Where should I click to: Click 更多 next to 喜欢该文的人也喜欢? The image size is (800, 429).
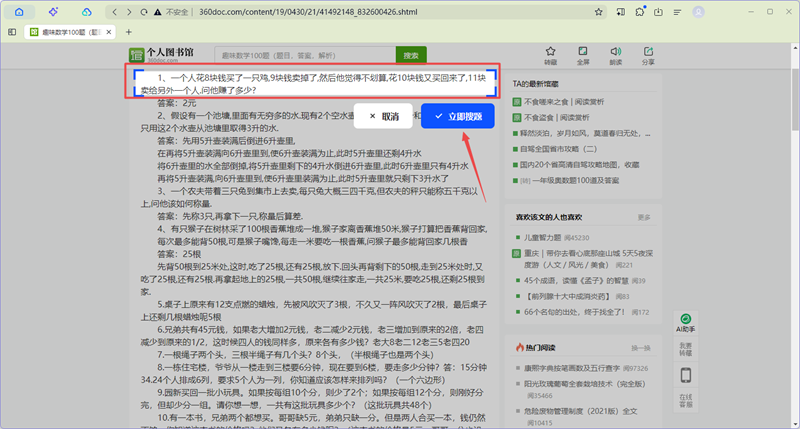(644, 217)
